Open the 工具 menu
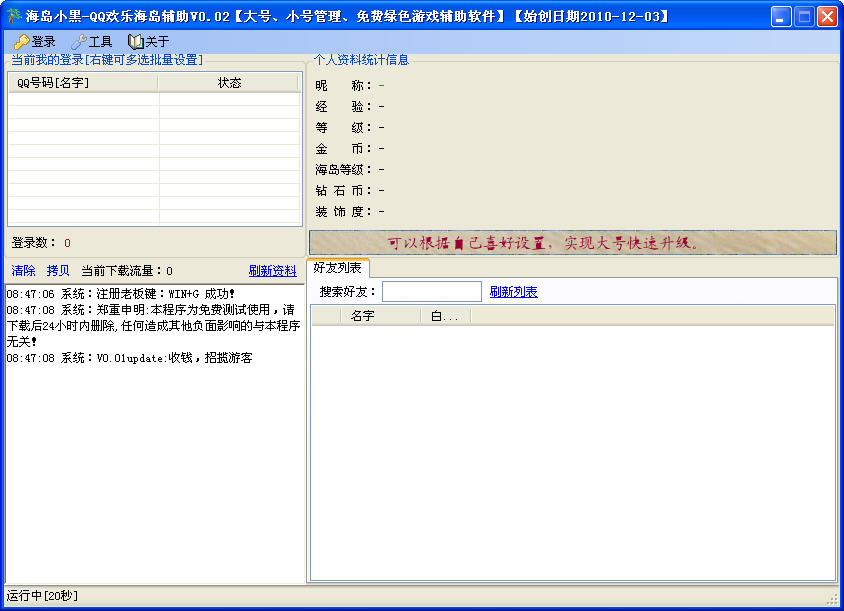 [92, 41]
